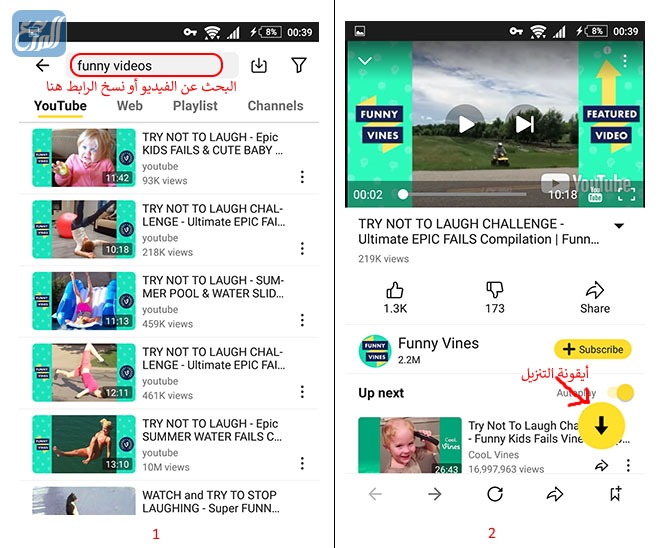
Task: Tap the Share arrow under video
Action: click(594, 291)
